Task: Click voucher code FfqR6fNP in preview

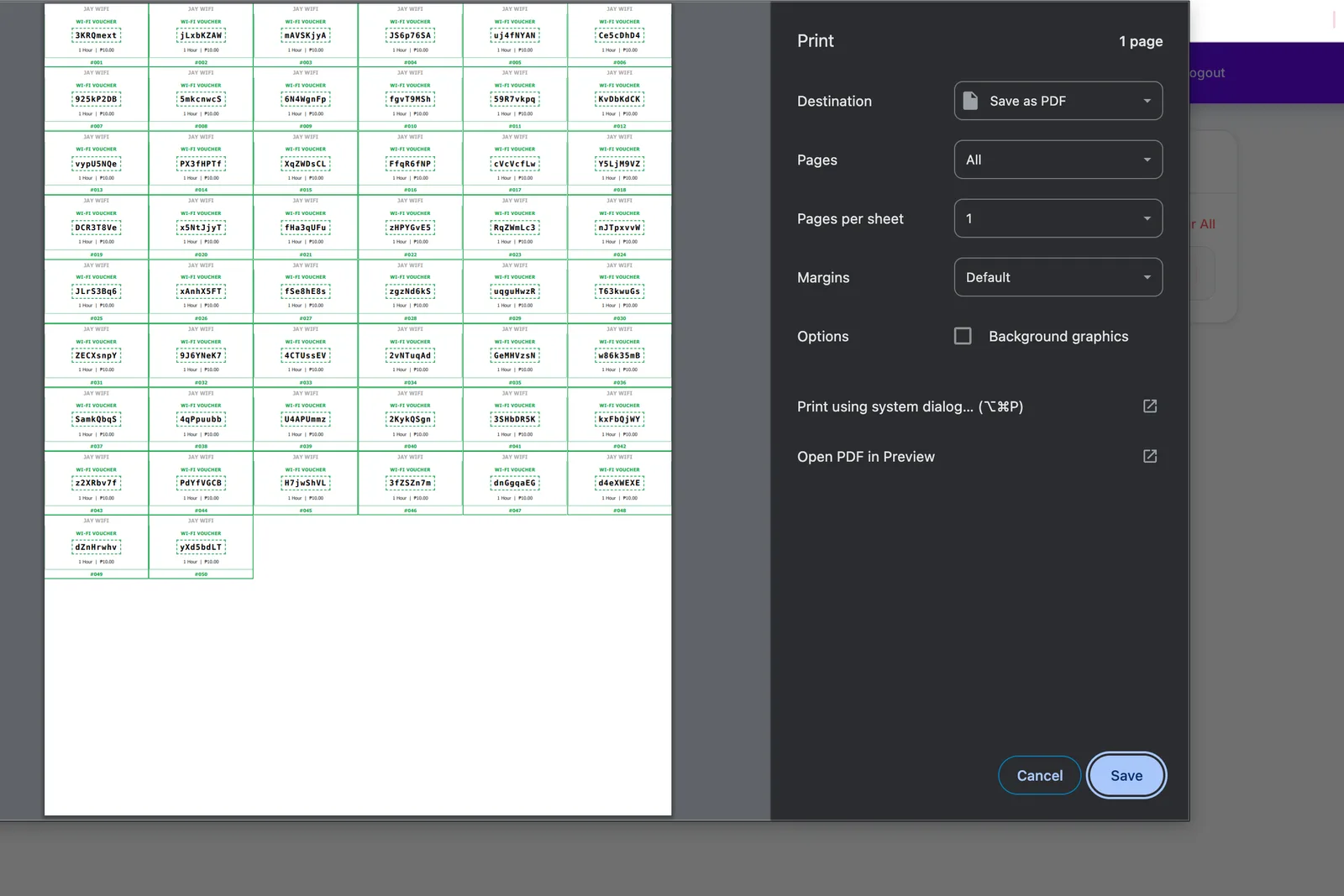Action: [x=410, y=164]
